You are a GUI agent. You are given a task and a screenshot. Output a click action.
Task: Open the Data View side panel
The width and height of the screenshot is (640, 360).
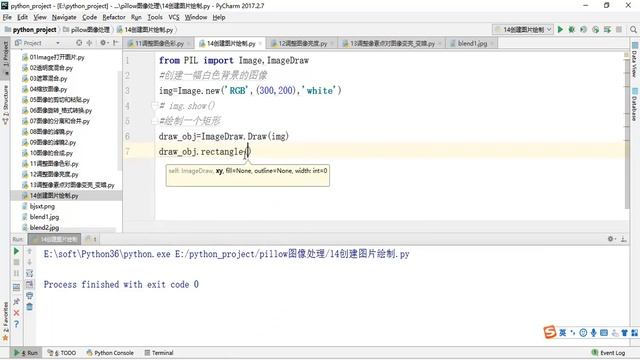[x=635, y=60]
